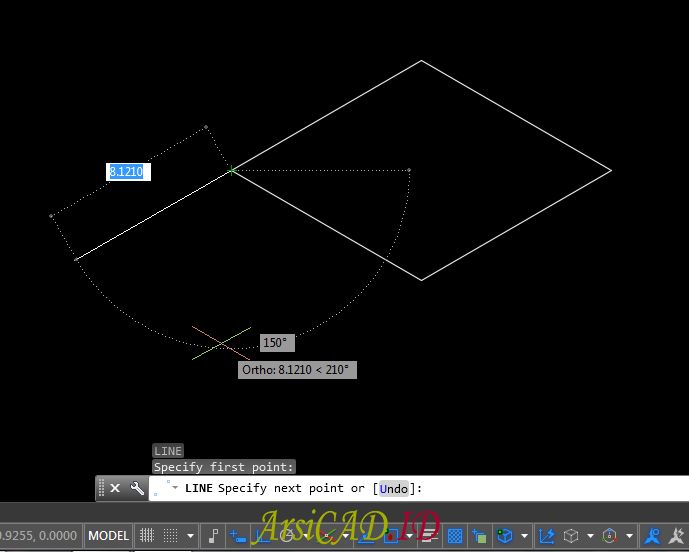Image resolution: width=689 pixels, height=552 pixels.
Task: Open command line customize wrench menu
Action: (x=137, y=488)
